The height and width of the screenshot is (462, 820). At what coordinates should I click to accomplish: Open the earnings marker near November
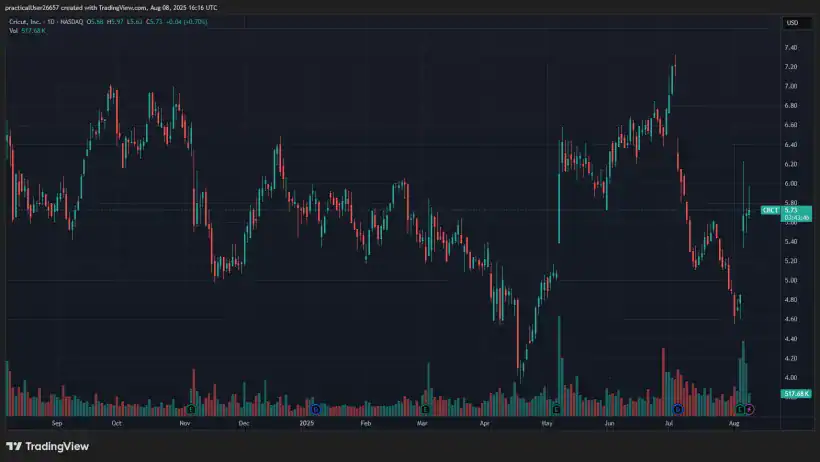pyautogui.click(x=190, y=409)
